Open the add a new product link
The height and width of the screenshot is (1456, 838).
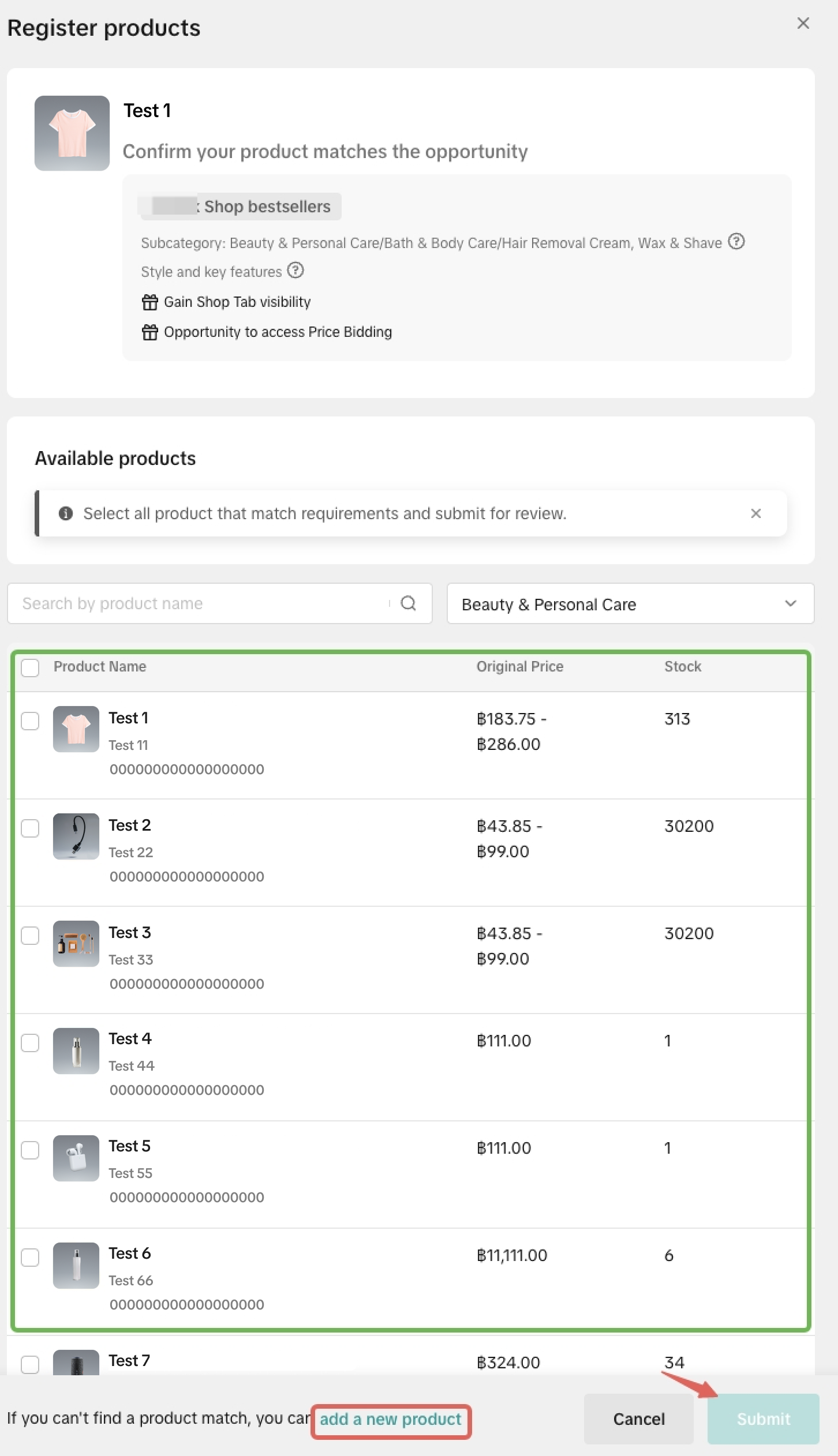[391, 1419]
